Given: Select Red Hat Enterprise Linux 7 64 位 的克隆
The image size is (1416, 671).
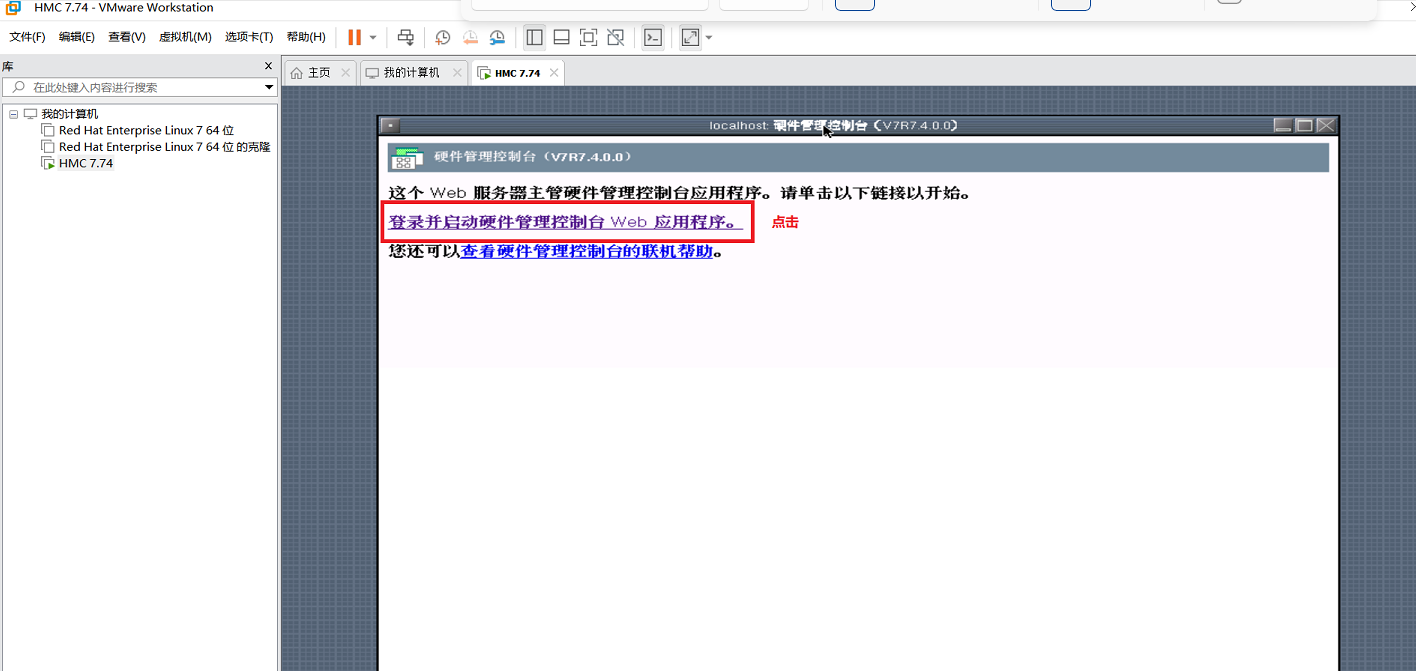Looking at the screenshot, I should tap(164, 147).
